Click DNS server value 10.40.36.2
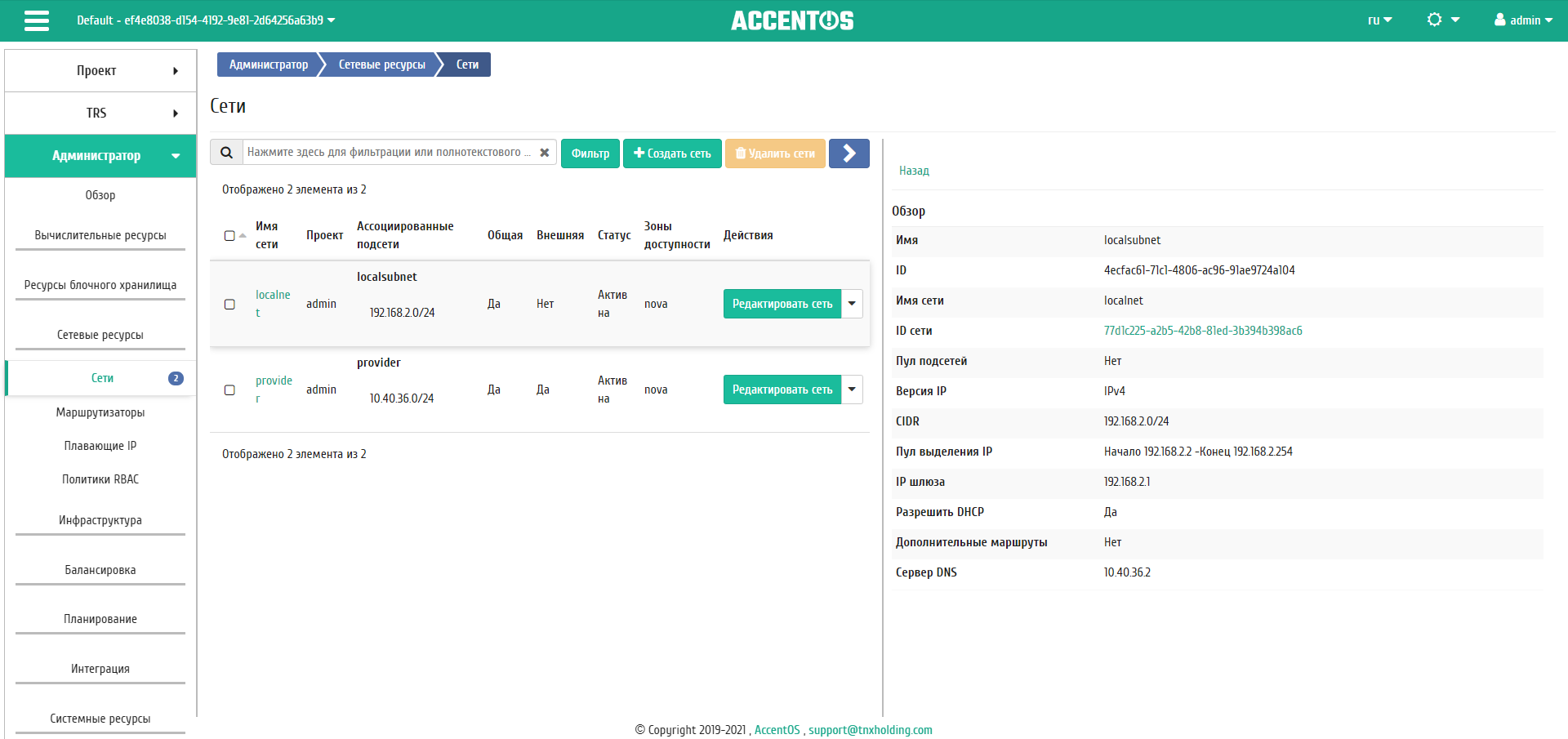 point(1127,572)
